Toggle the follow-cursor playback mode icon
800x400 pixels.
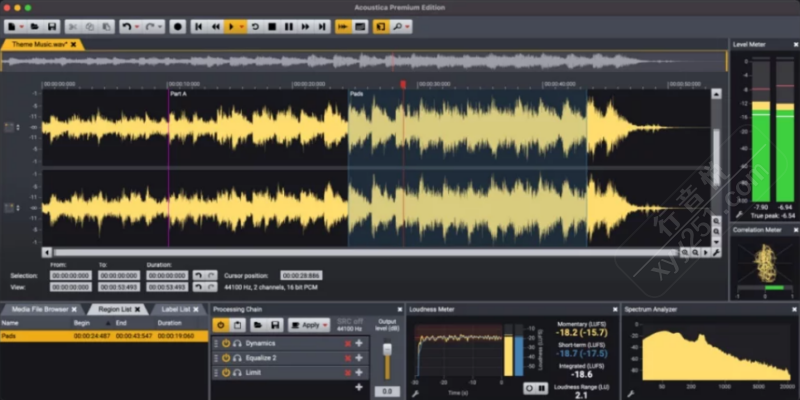tap(343, 27)
